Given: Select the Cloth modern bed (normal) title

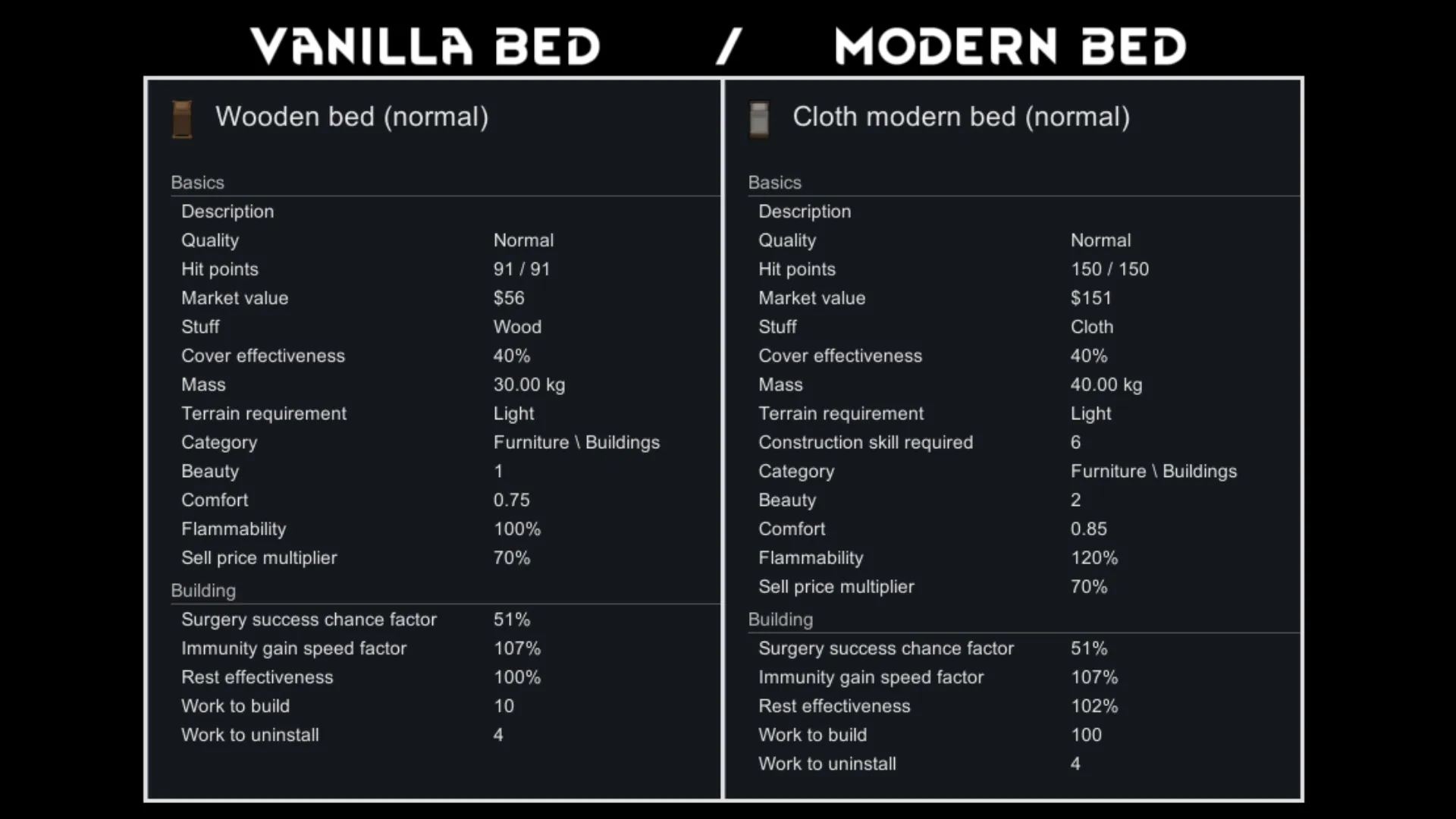Looking at the screenshot, I should tap(961, 117).
